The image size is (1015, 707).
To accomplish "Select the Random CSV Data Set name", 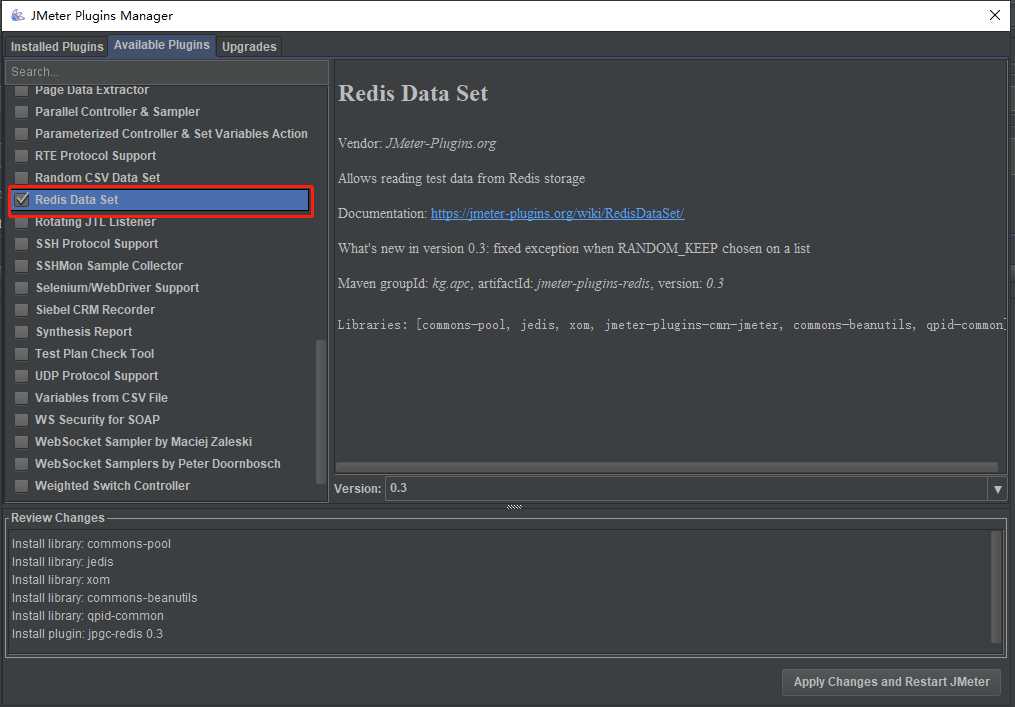I will [x=97, y=178].
